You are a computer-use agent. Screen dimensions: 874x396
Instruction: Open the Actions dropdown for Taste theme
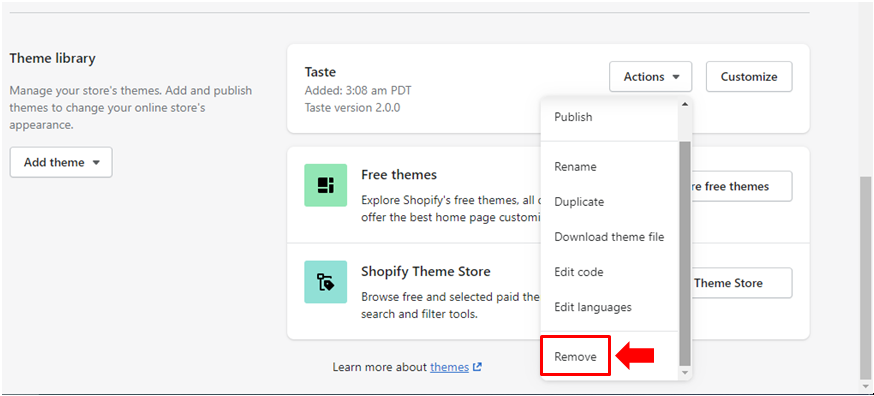[x=650, y=76]
